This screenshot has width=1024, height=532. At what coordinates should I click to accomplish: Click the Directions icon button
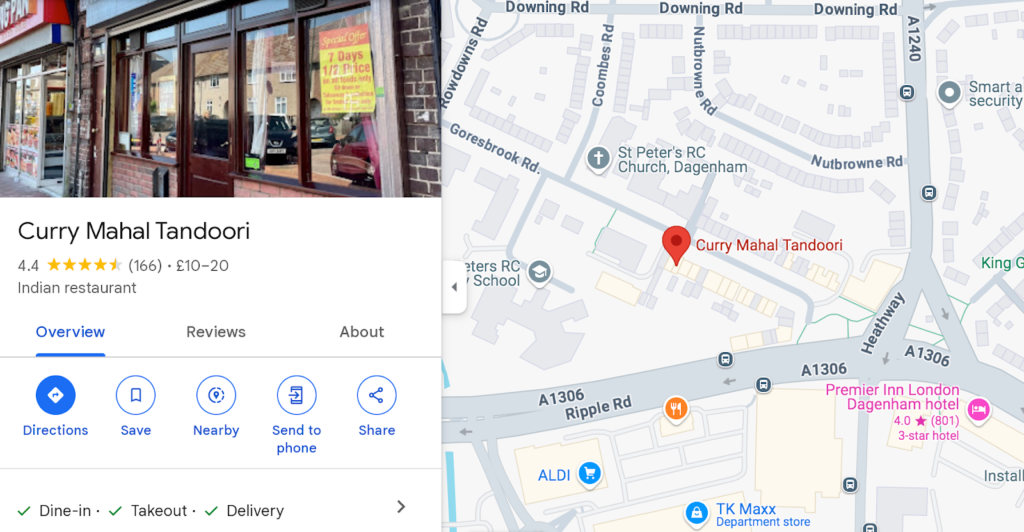[x=56, y=395]
